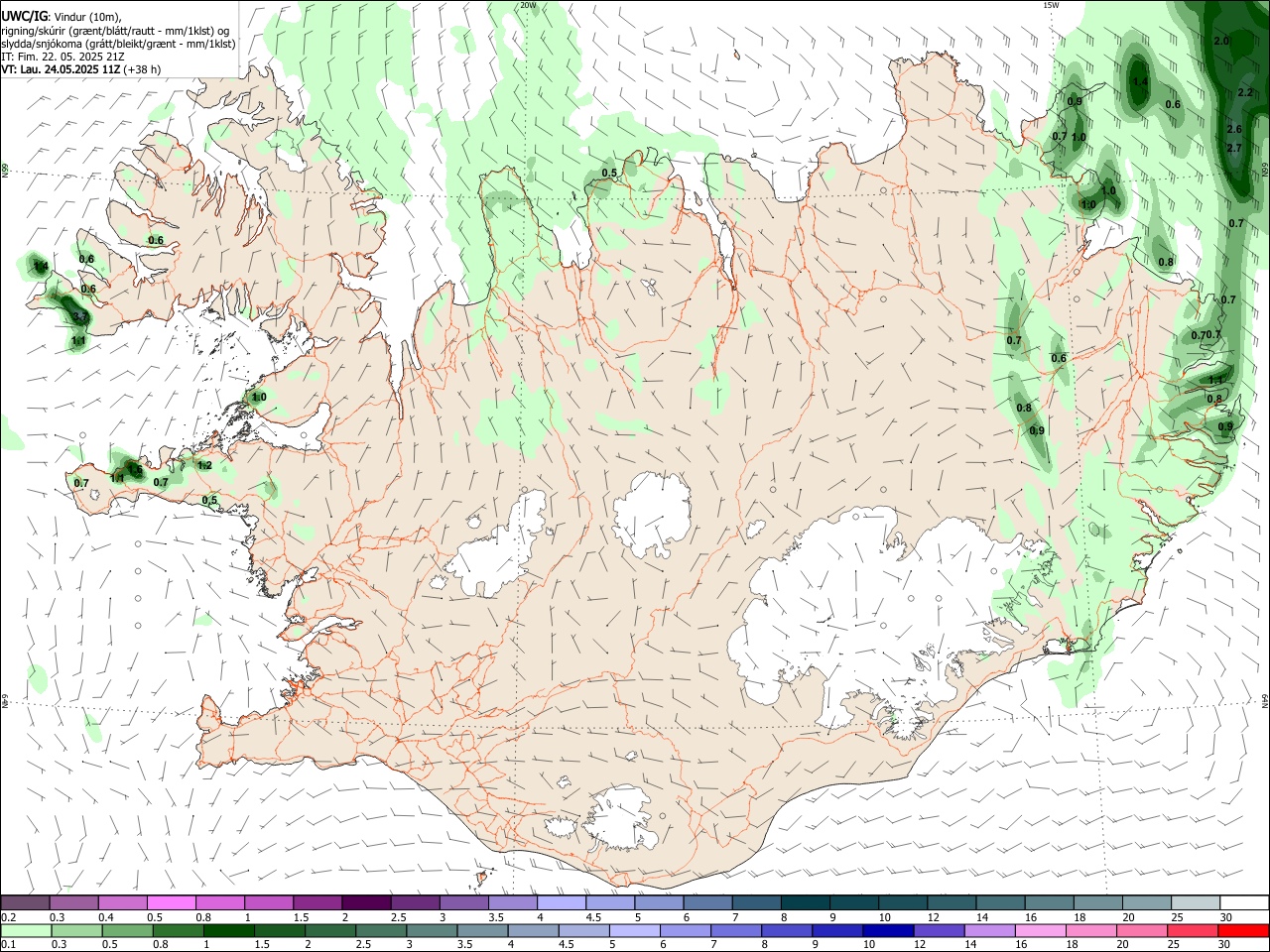
Task: Click the '0.1' label under lower legend
Action: pyautogui.click(x=8, y=944)
